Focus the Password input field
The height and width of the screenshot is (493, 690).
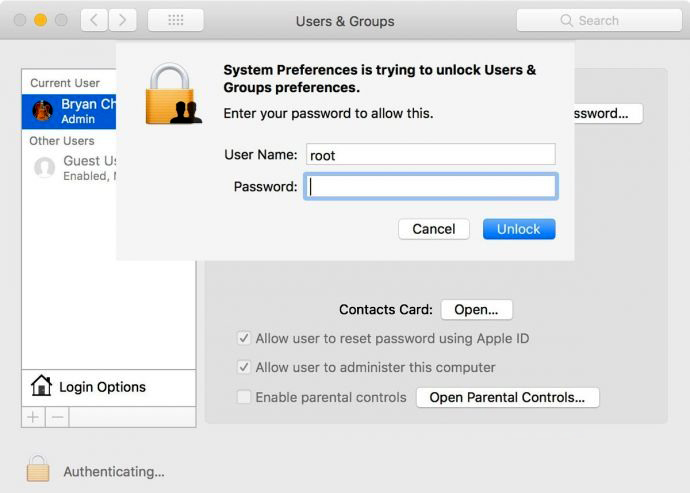pos(431,187)
